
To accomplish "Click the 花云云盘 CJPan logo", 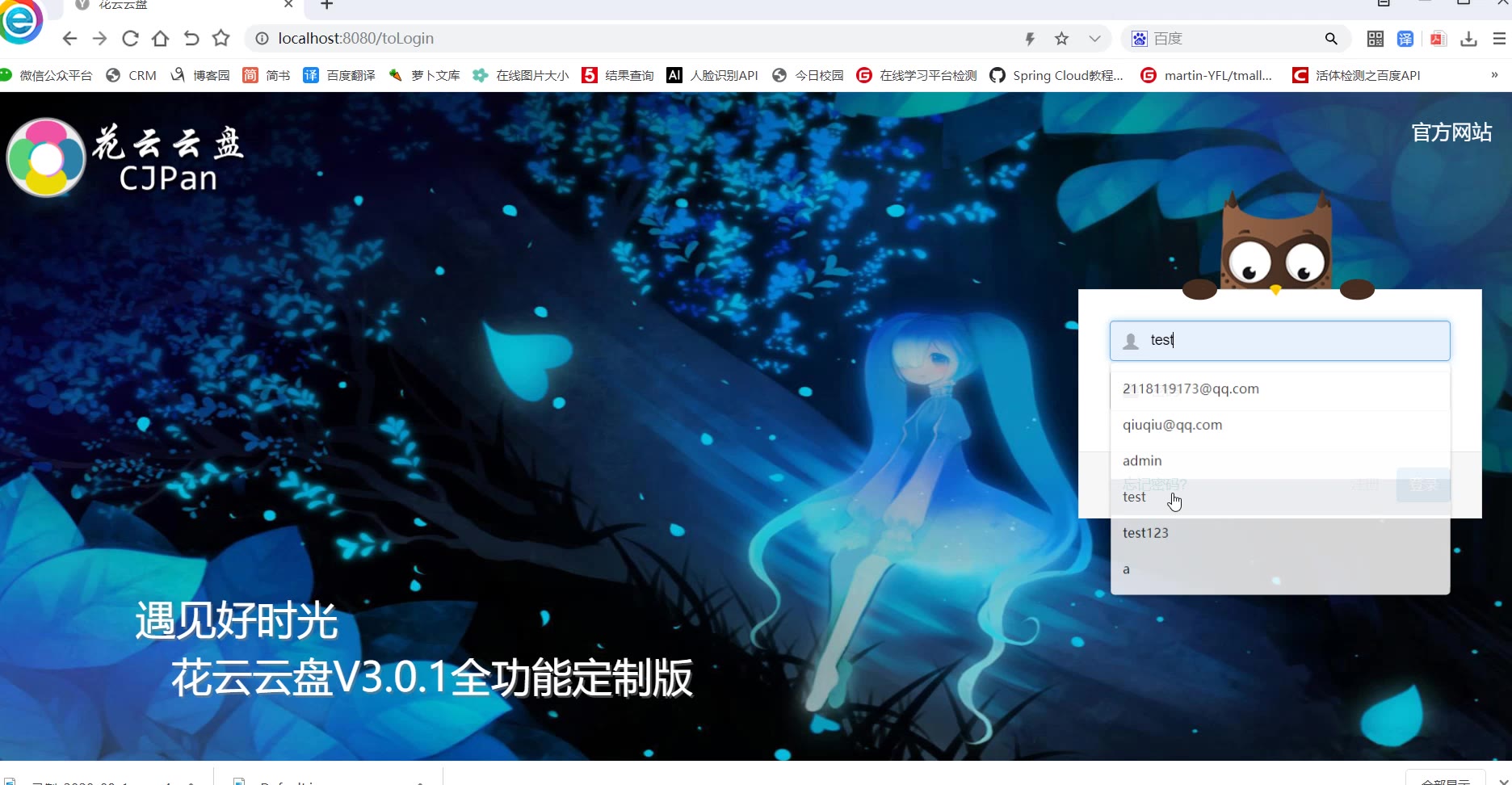I will 125,157.
